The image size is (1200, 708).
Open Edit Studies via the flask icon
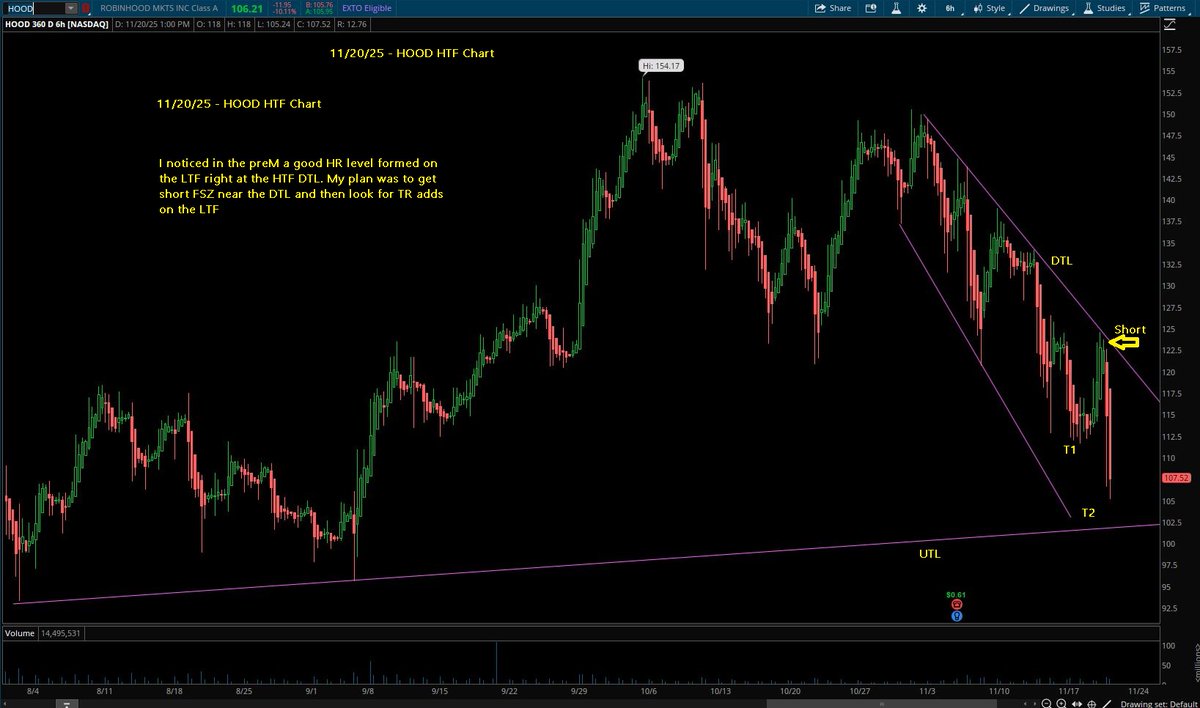tap(895, 8)
